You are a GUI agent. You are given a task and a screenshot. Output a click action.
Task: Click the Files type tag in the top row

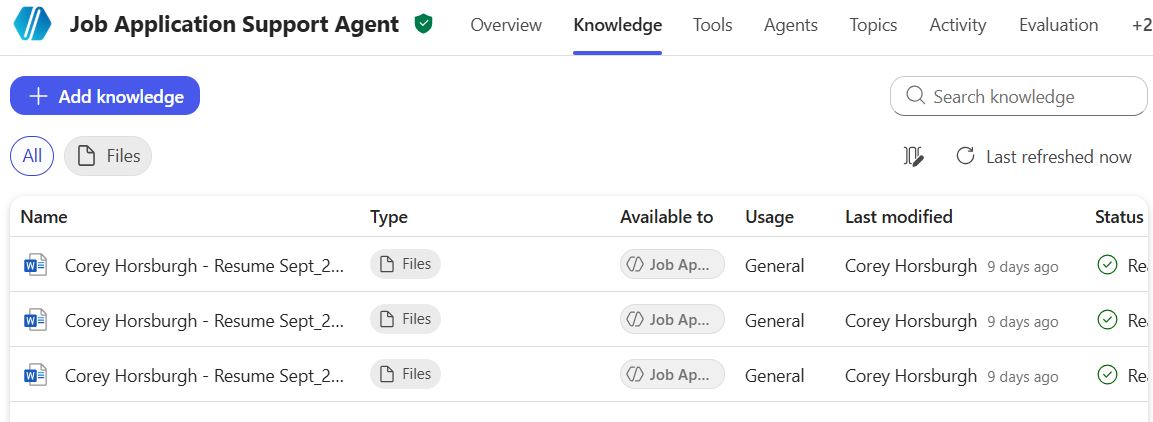tap(405, 264)
